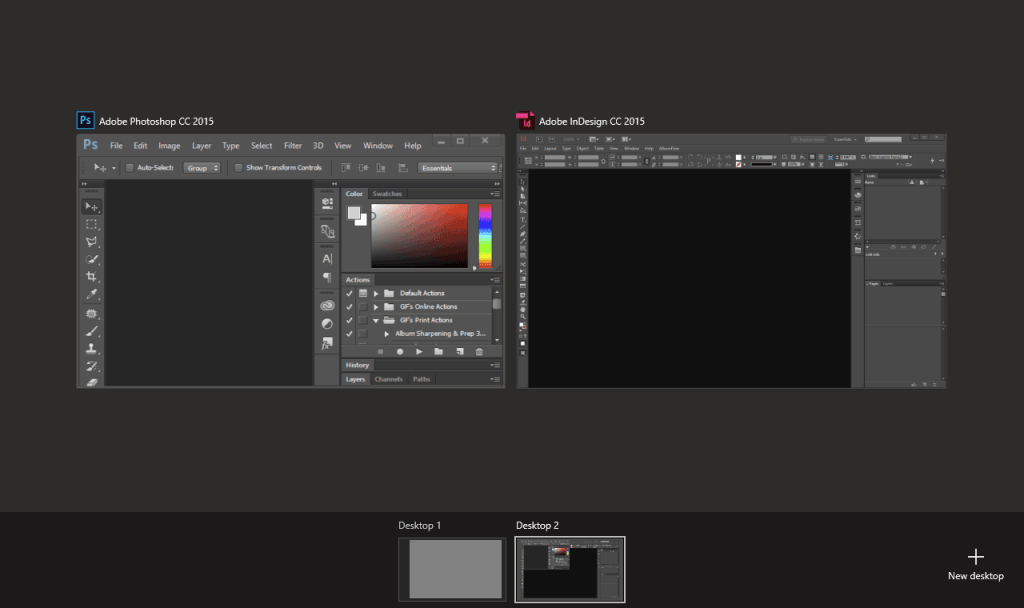
Task: Switch to the Desktop 1 thumbnail
Action: pyautogui.click(x=452, y=569)
